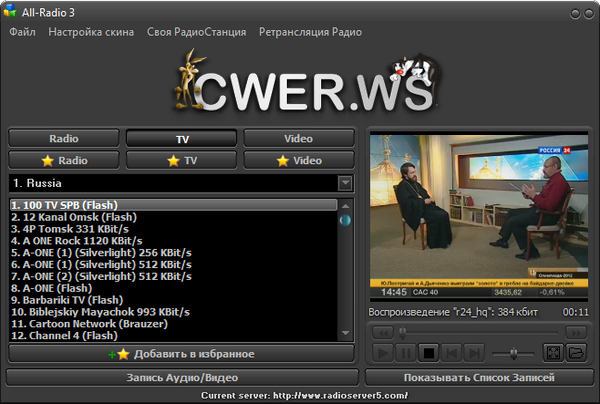Switch to the Radio tab
This screenshot has height=404, width=600.
(x=64, y=138)
